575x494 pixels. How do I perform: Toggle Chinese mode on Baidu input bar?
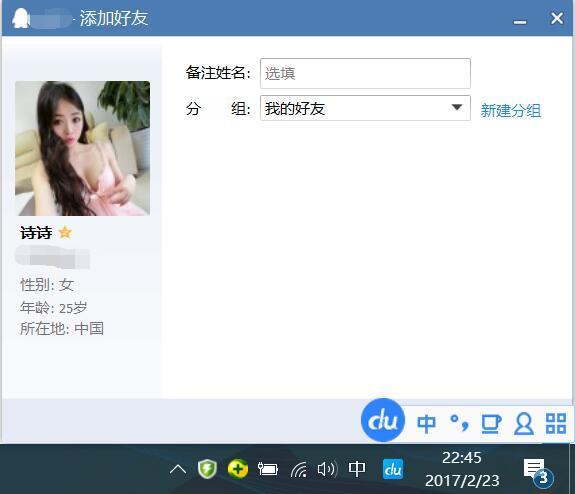426,424
